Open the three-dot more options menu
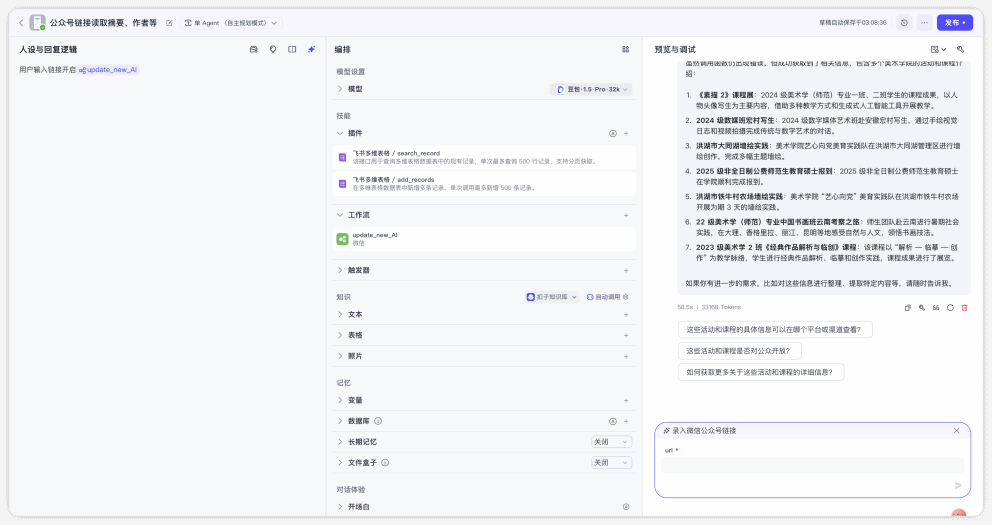The image size is (992, 525). tap(924, 22)
